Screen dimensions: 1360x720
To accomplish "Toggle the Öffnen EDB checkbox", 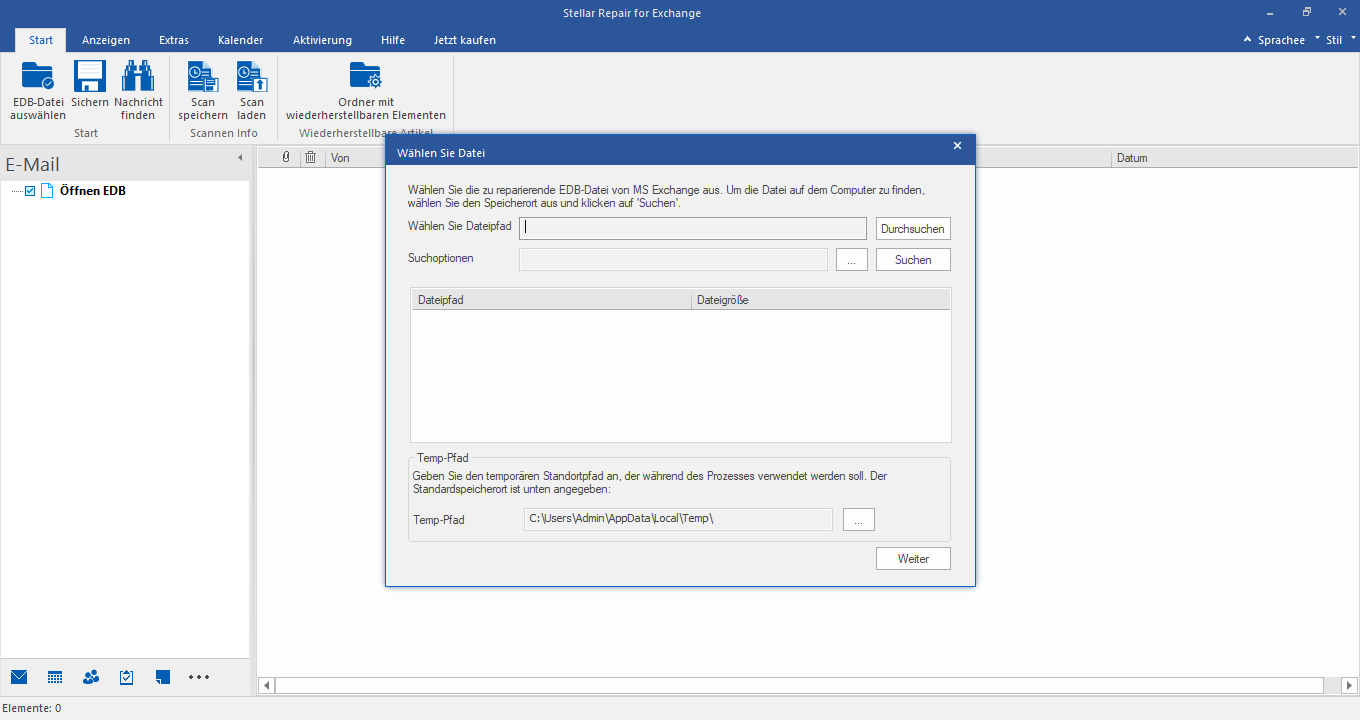I will pyautogui.click(x=30, y=191).
